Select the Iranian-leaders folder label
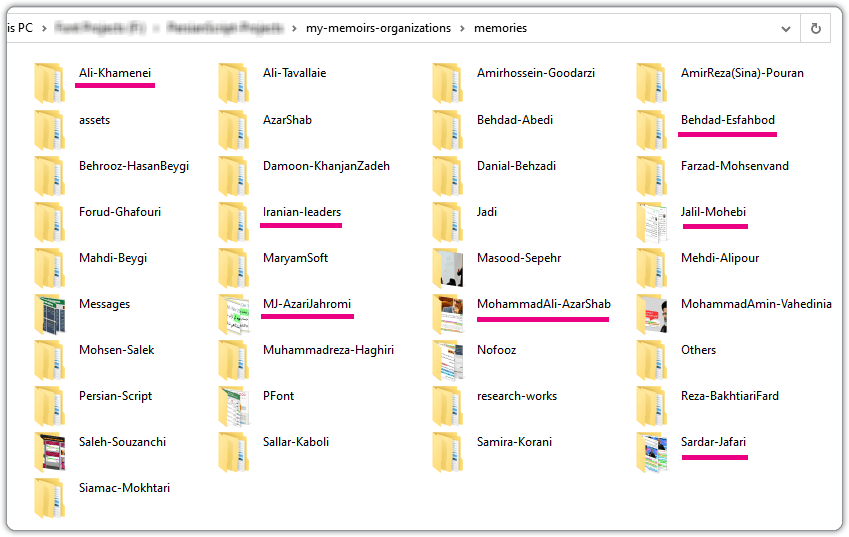The image size is (849, 537). click(301, 212)
